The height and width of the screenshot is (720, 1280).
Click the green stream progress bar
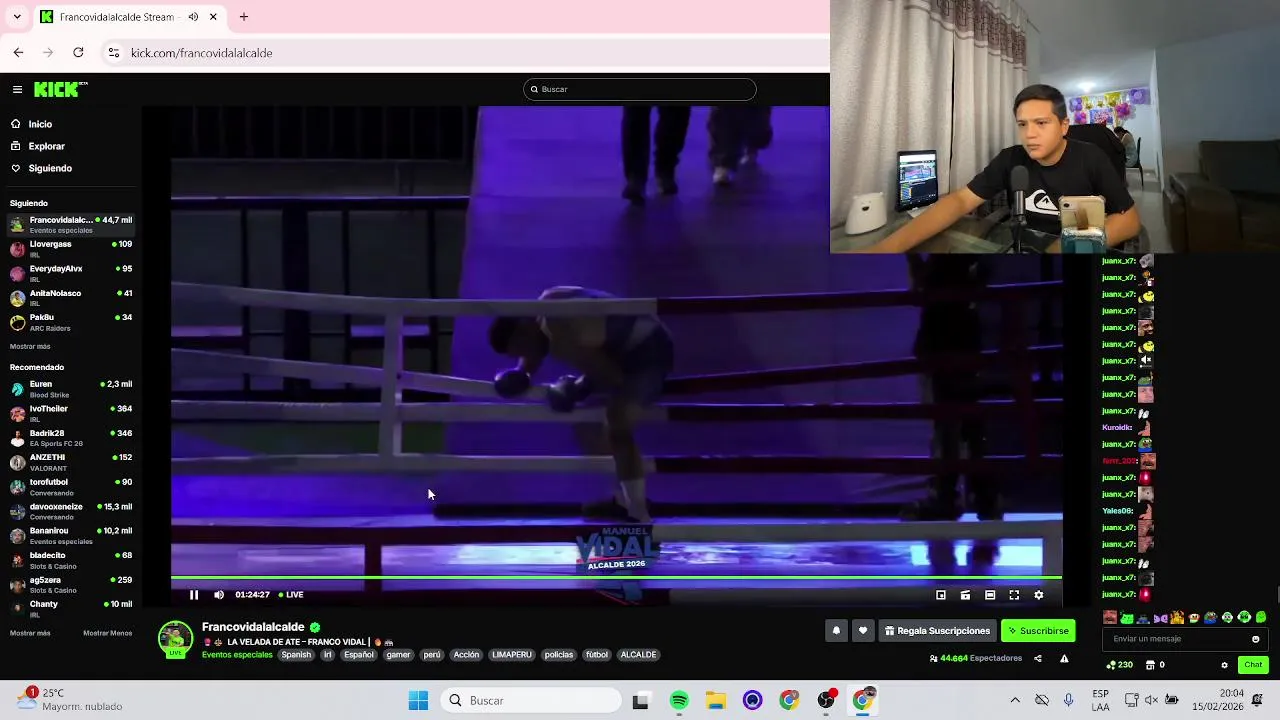pos(616,578)
